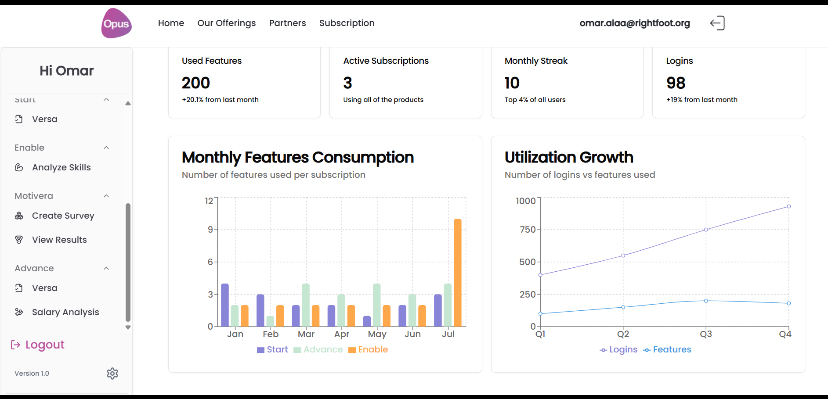Screen dimensions: 828x399
Task: Click the Q4 Logins data point
Action: [x=789, y=206]
